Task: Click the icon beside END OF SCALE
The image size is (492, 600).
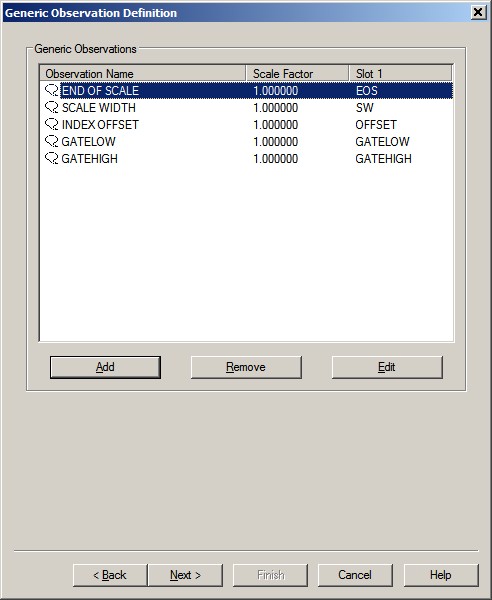Action: [x=52, y=91]
